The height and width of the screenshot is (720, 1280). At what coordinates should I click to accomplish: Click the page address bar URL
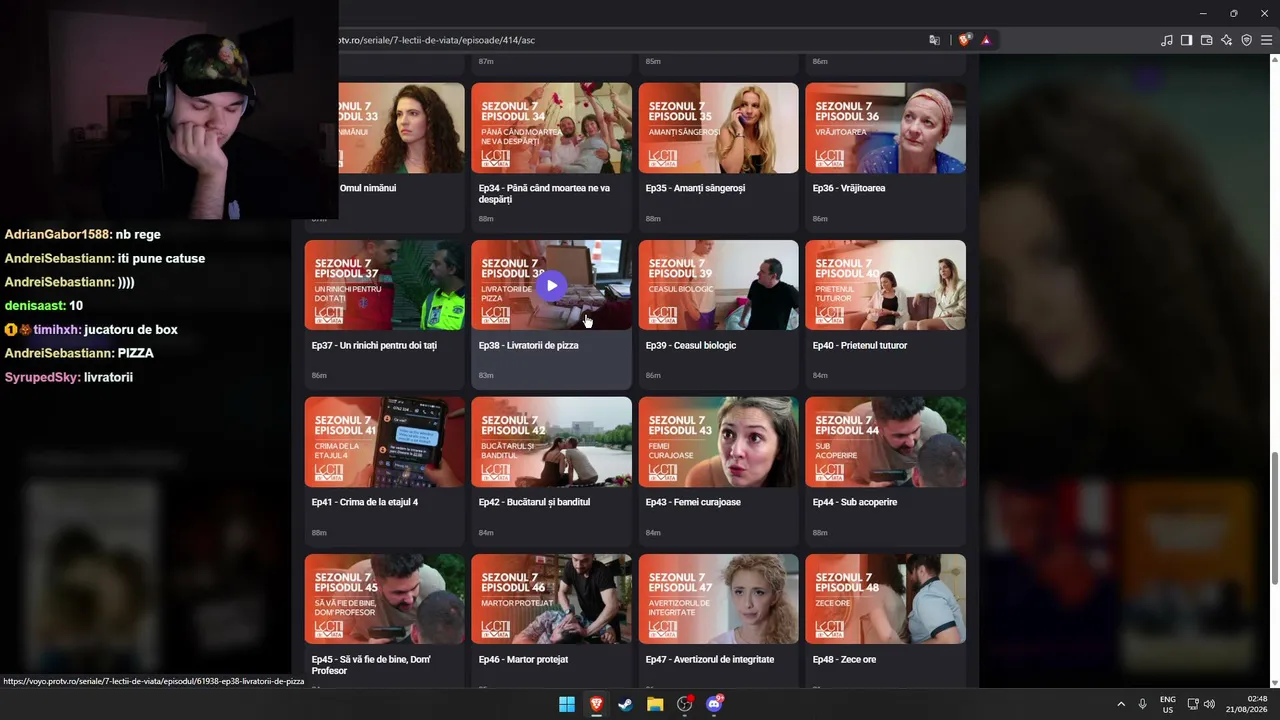coord(437,40)
